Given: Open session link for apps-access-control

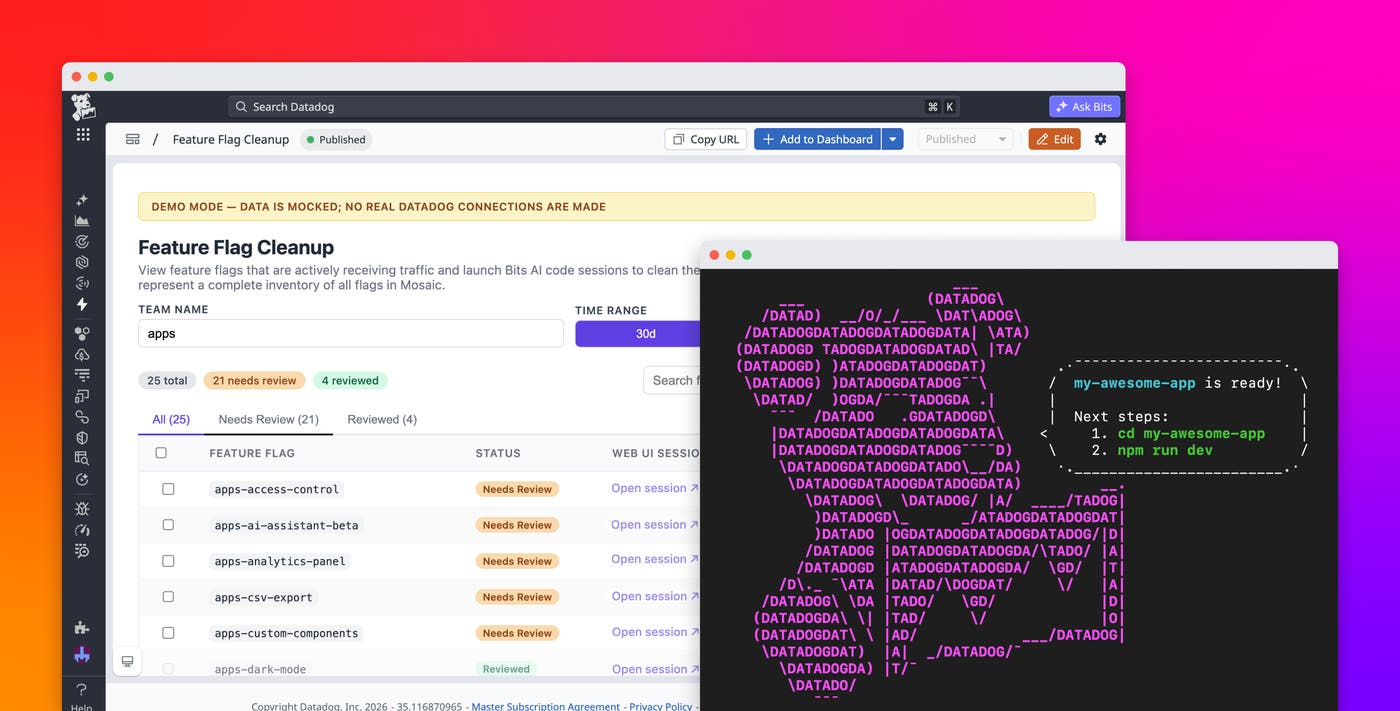Looking at the screenshot, I should [x=655, y=488].
